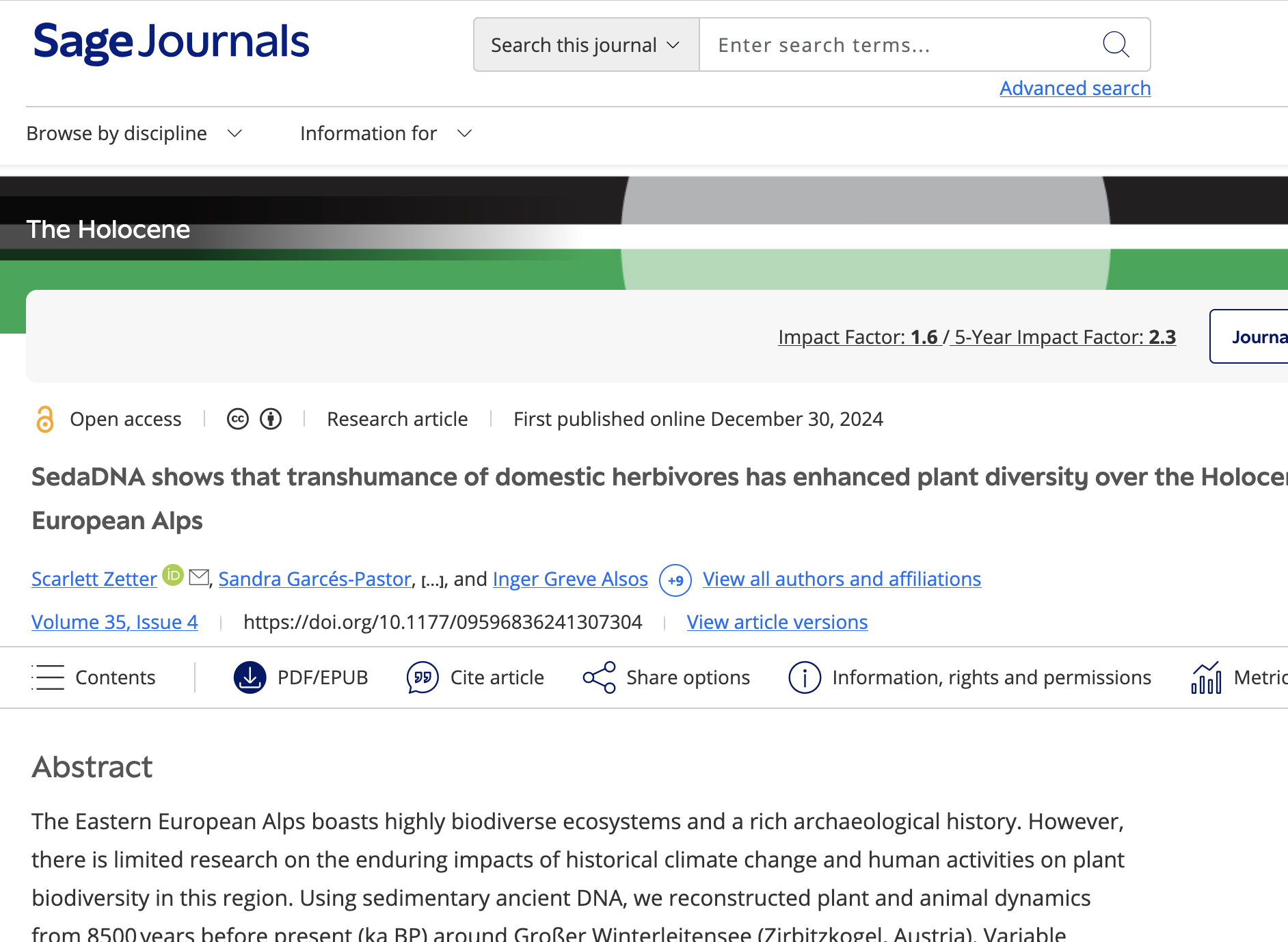The width and height of the screenshot is (1288, 942).
Task: Click the magnifying glass search icon
Action: coord(1115,44)
